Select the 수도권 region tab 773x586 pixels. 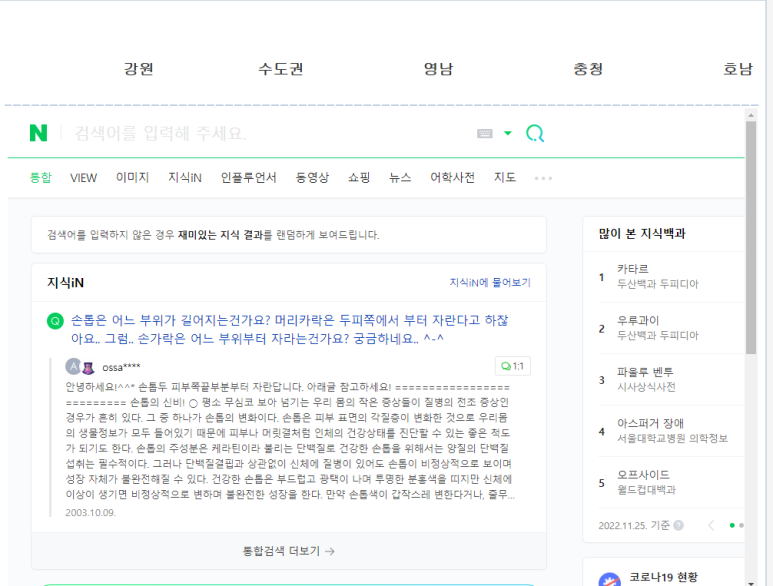tap(281, 69)
